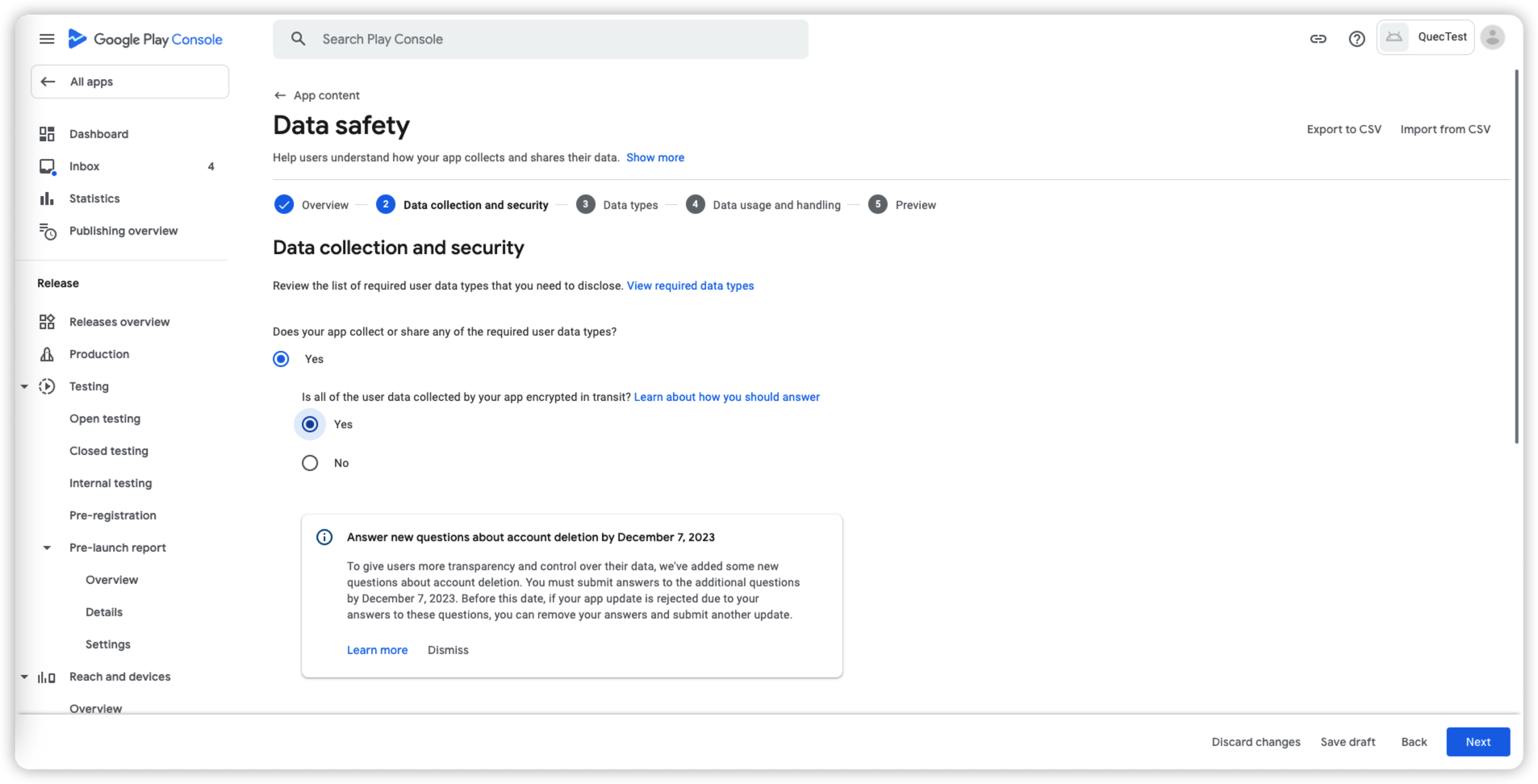Click the Overview step checkmark icon
The image size is (1538, 784).
point(284,205)
